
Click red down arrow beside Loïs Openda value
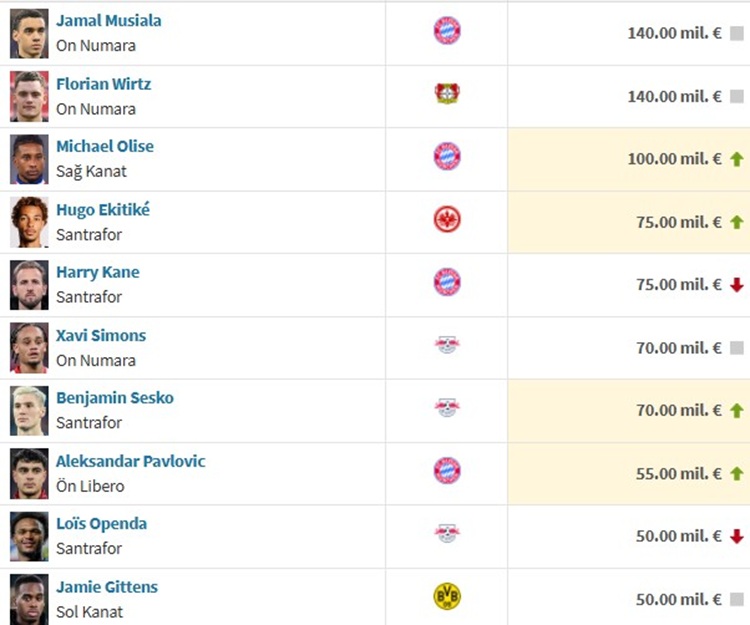point(737,536)
